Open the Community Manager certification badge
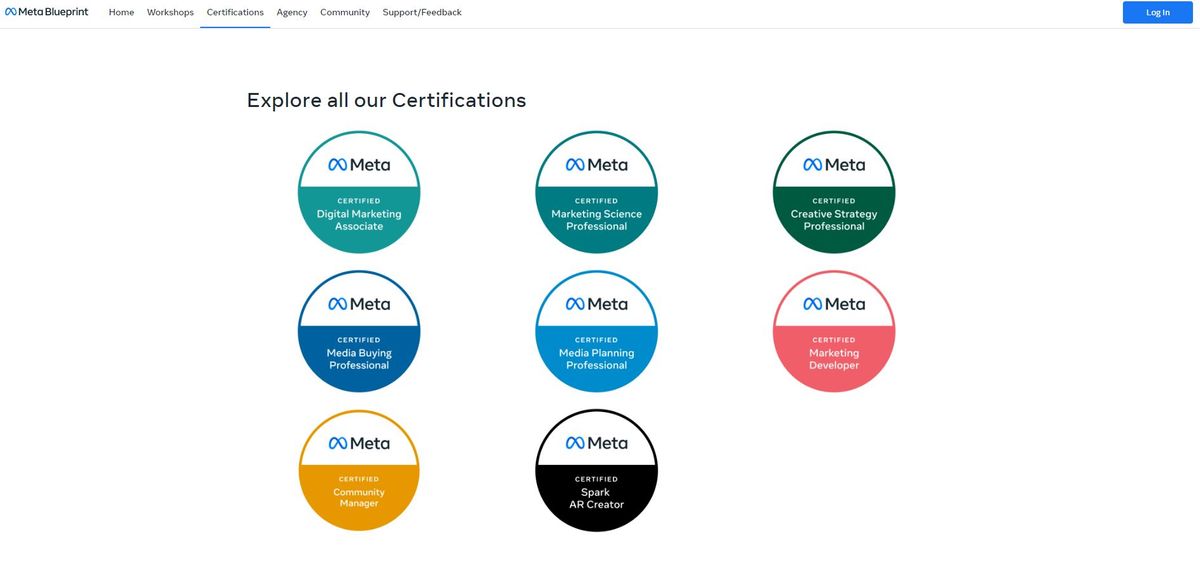 359,470
